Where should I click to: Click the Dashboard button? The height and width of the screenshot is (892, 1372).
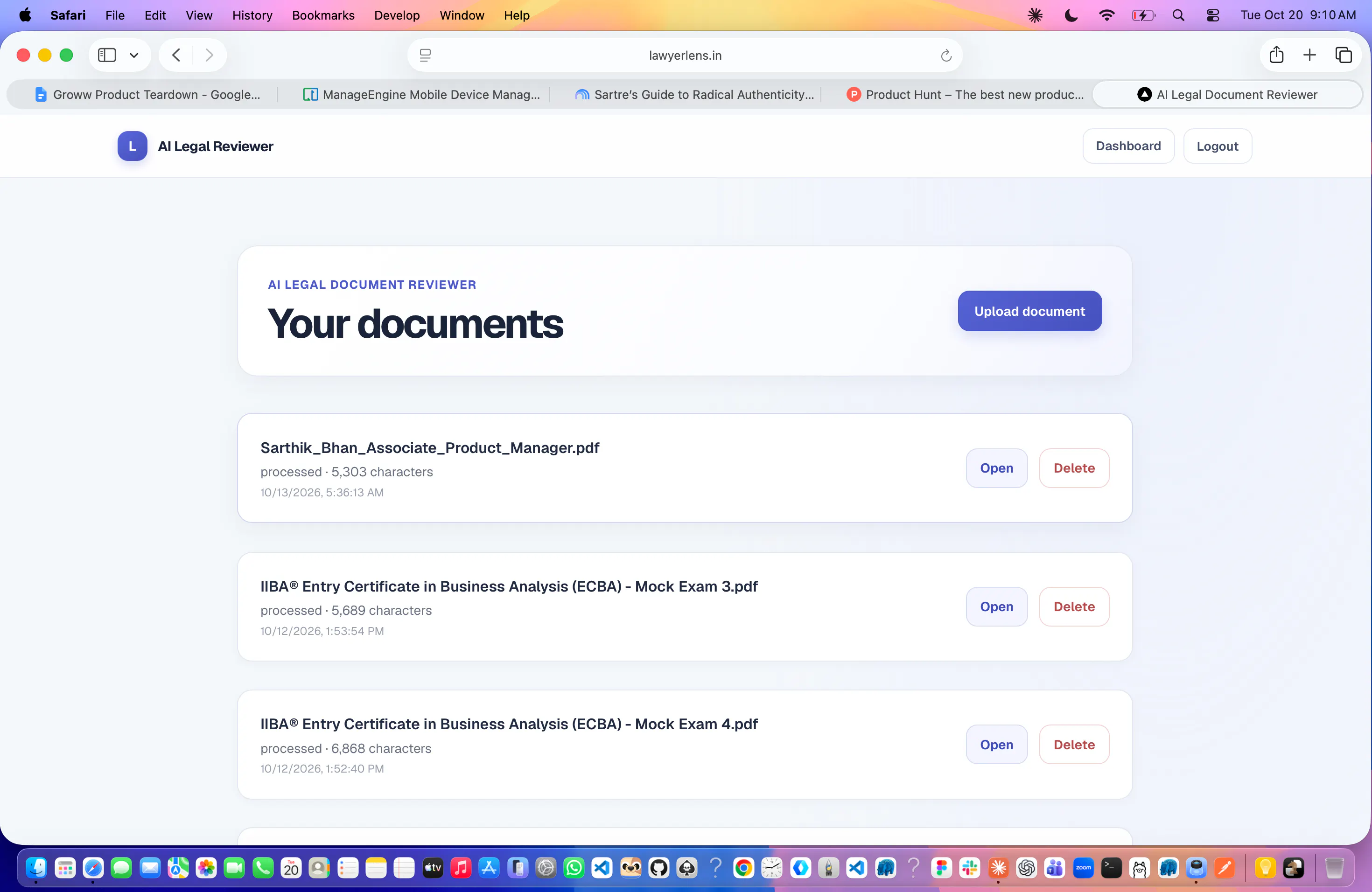1128,146
